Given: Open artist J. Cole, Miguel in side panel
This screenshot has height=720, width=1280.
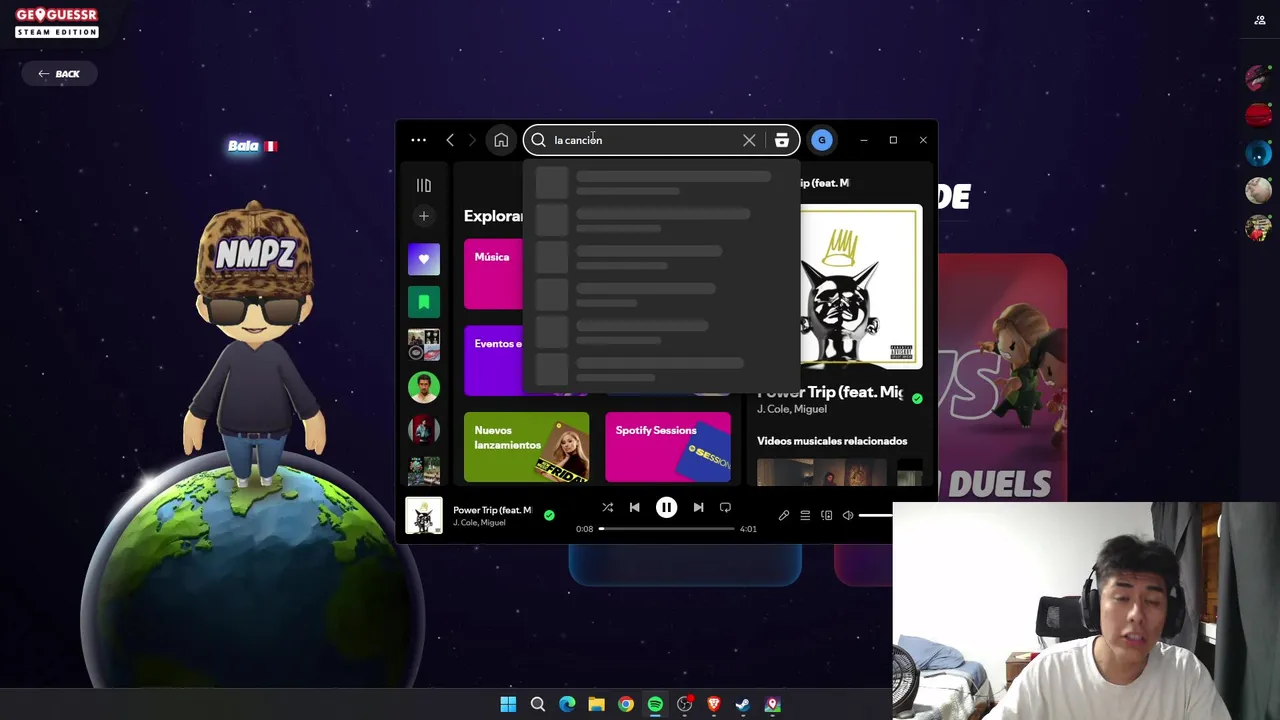Looking at the screenshot, I should click(792, 409).
